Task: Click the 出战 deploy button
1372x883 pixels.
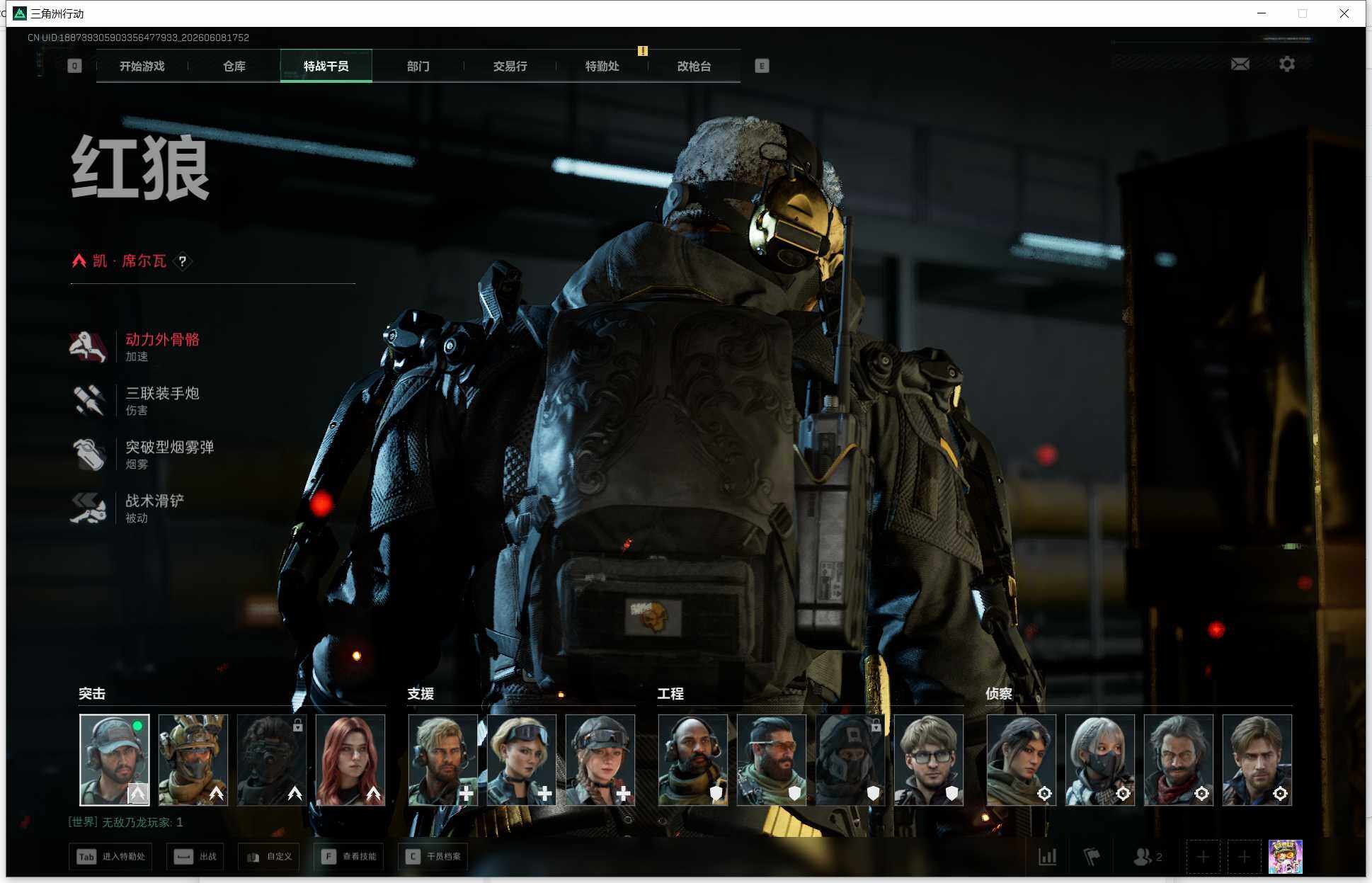Action: click(x=195, y=857)
